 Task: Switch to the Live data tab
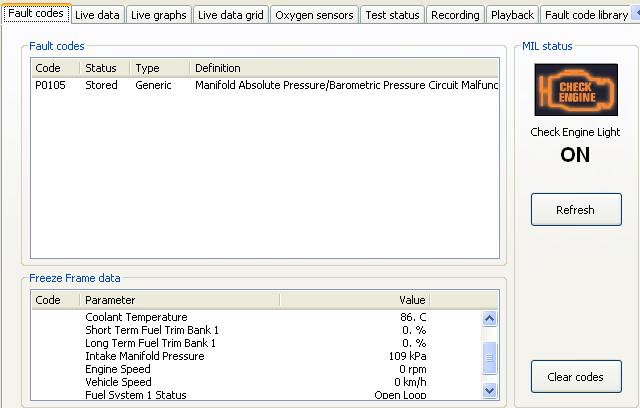pos(97,15)
